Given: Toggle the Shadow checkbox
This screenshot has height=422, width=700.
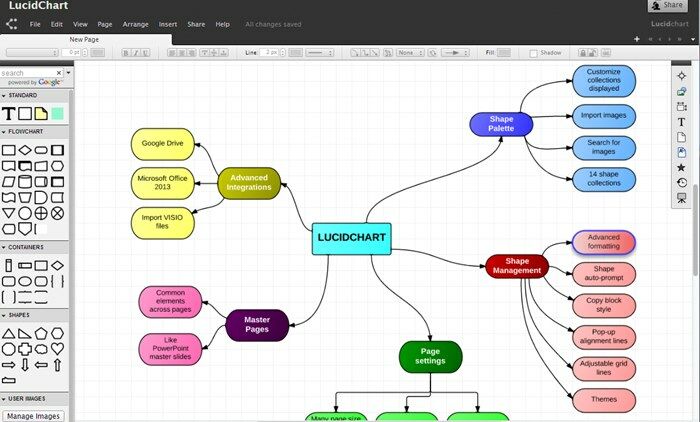Looking at the screenshot, I should [533, 53].
